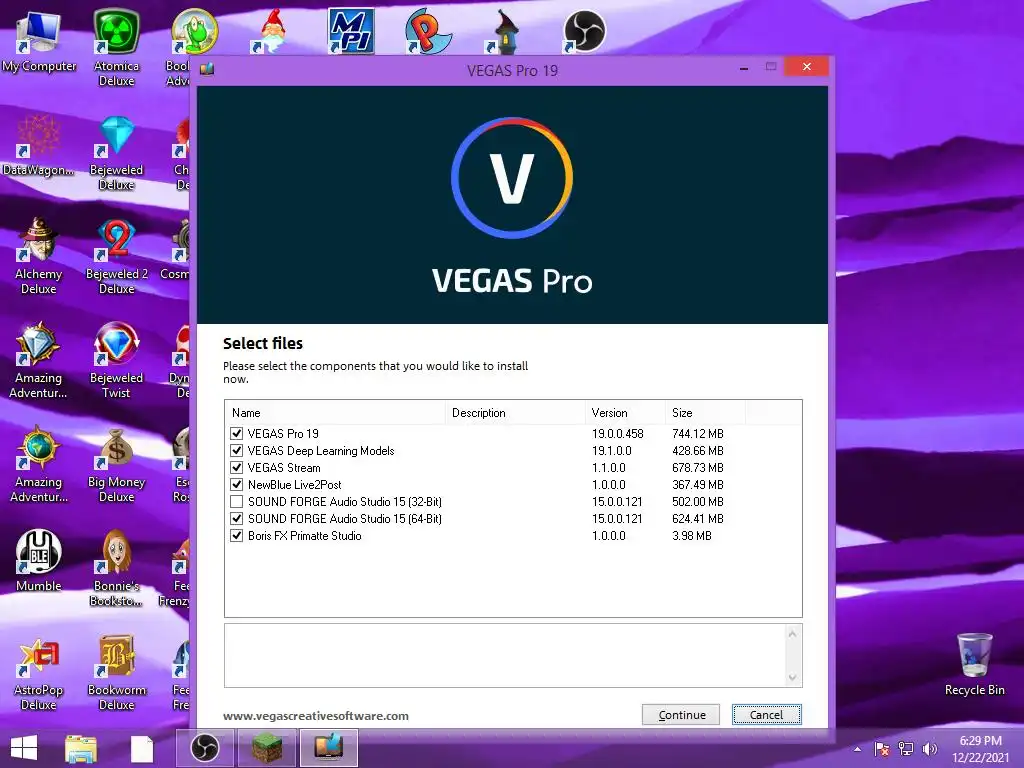Viewport: 1024px width, 768px height.
Task: Cancel the VEGAS Pro installation
Action: point(767,715)
